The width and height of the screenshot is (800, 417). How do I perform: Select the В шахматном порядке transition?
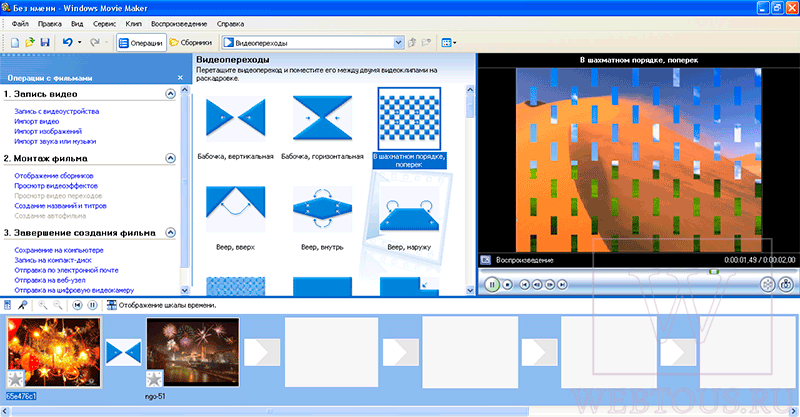(409, 118)
